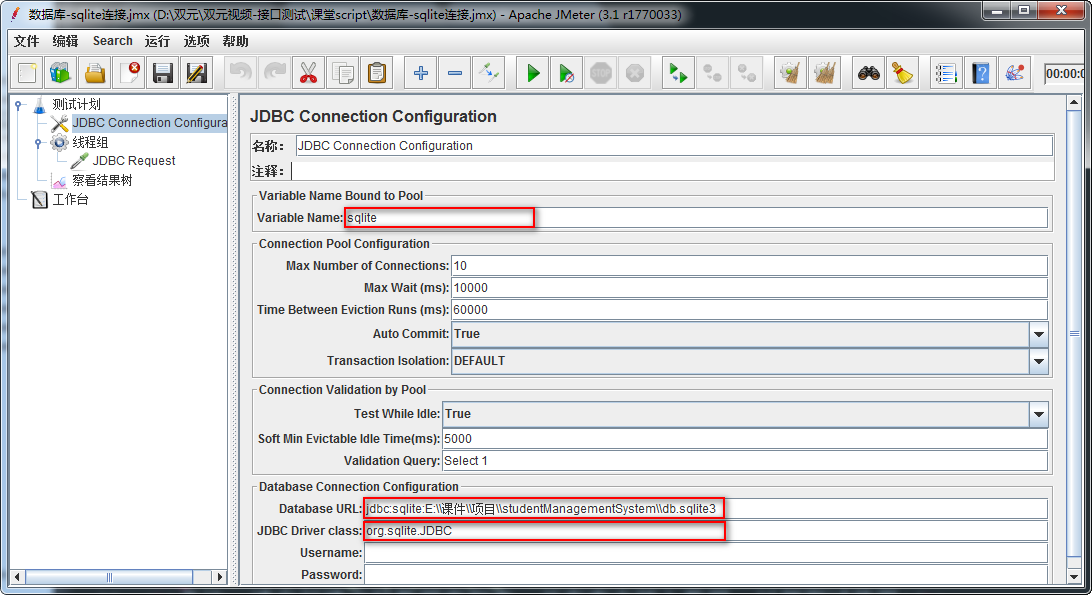Click the right panel vertical scrollbar down arrow

(x=1073, y=577)
